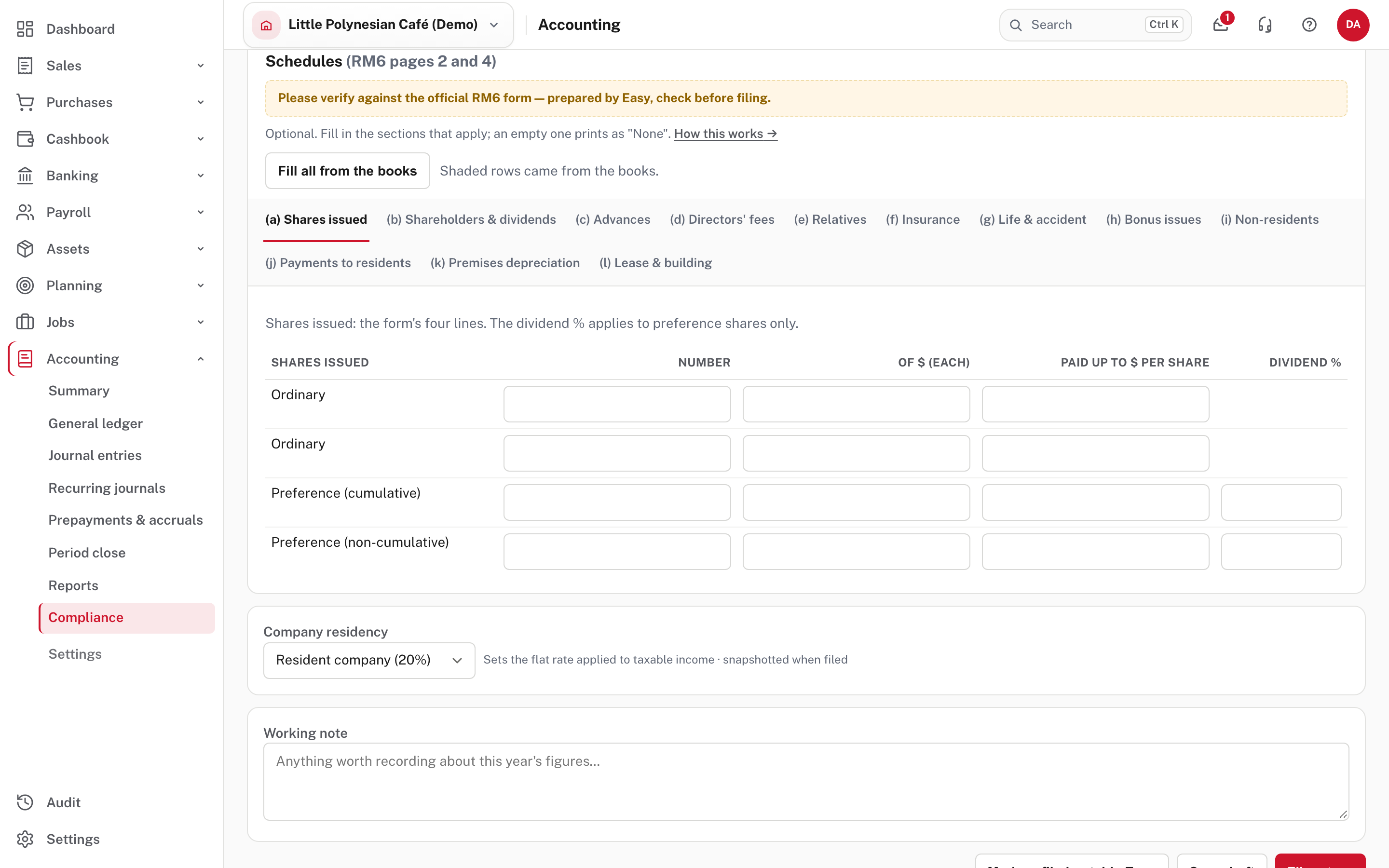Image resolution: width=1389 pixels, height=868 pixels.
Task: Open the notifications inbox icon
Action: tap(1221, 25)
